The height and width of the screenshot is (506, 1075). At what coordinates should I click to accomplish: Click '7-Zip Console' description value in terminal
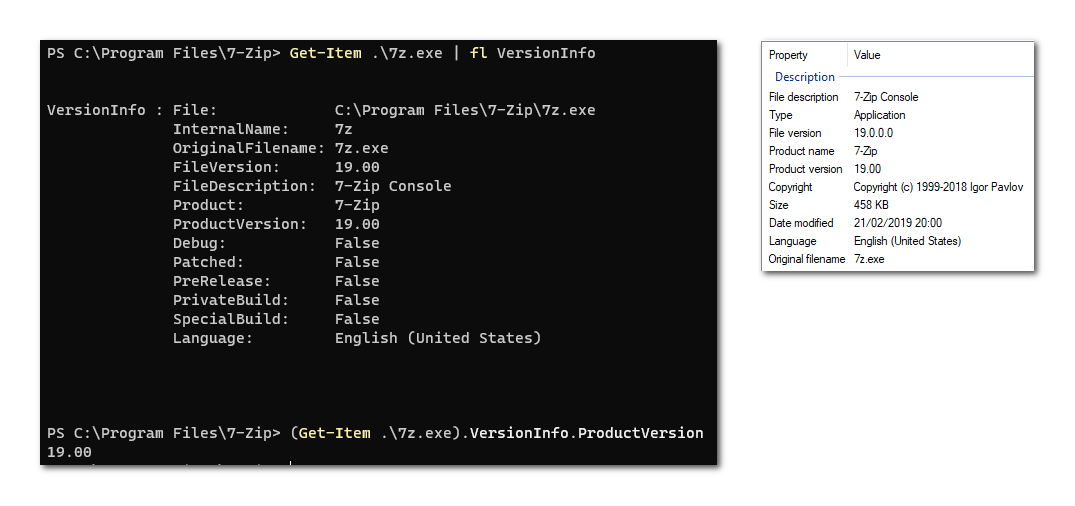(393, 186)
